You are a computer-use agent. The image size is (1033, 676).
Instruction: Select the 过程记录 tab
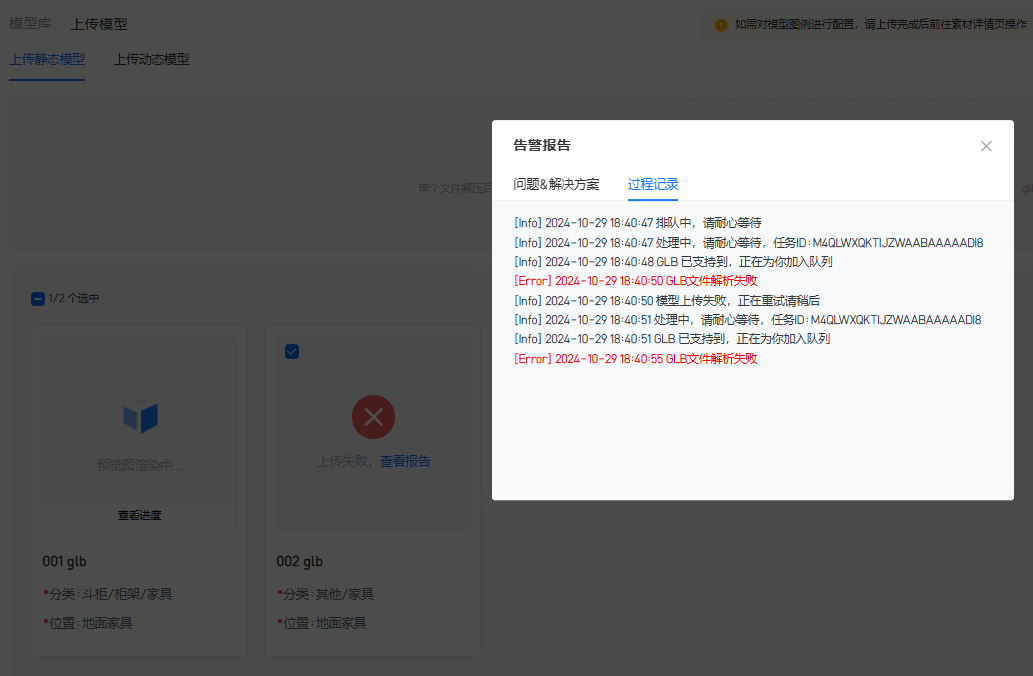653,184
